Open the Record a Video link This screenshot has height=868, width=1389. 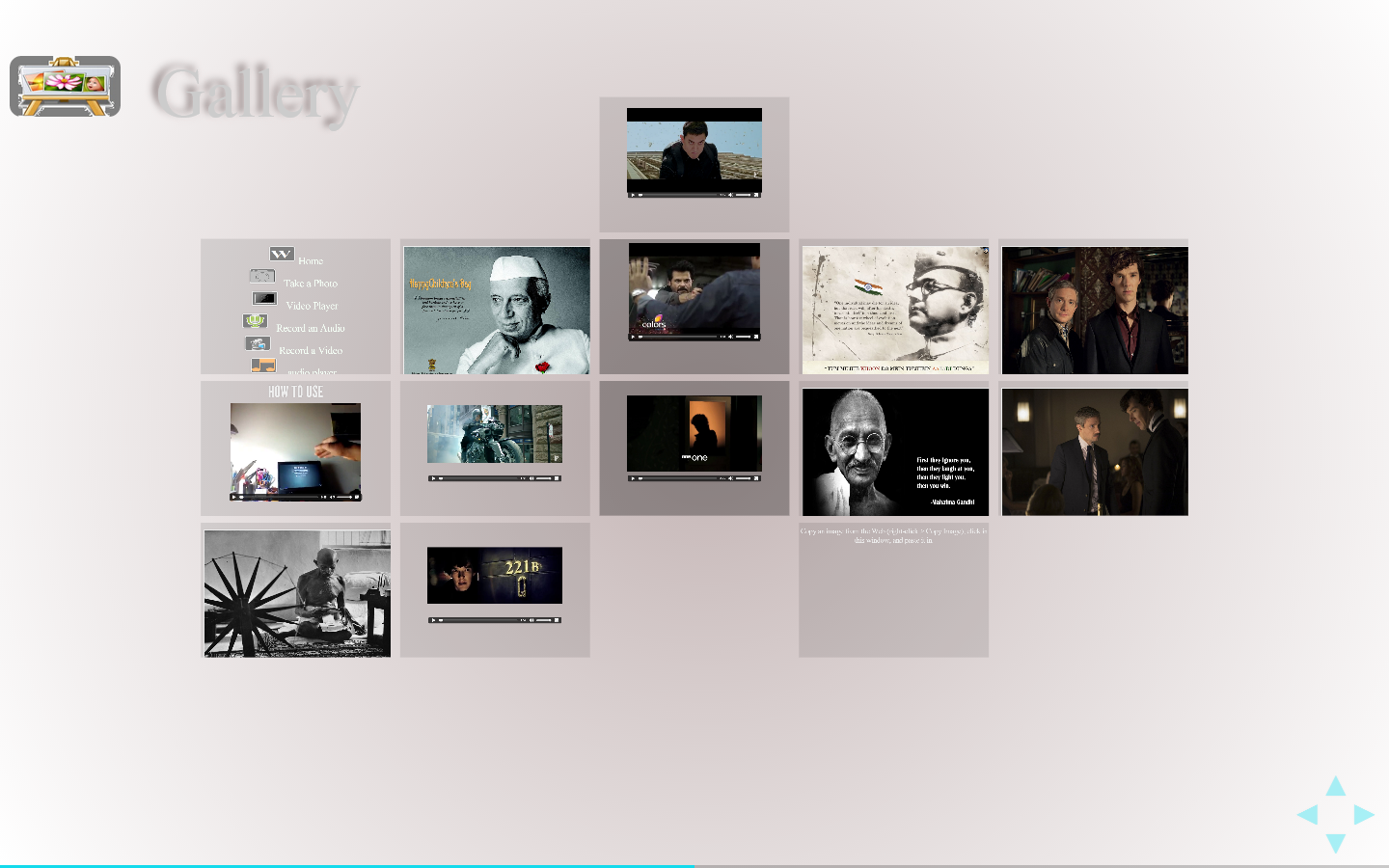[x=311, y=350]
